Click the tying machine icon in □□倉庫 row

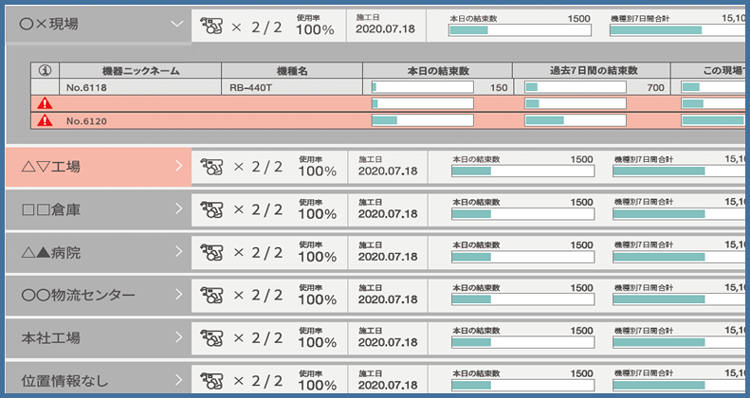[x=212, y=210]
